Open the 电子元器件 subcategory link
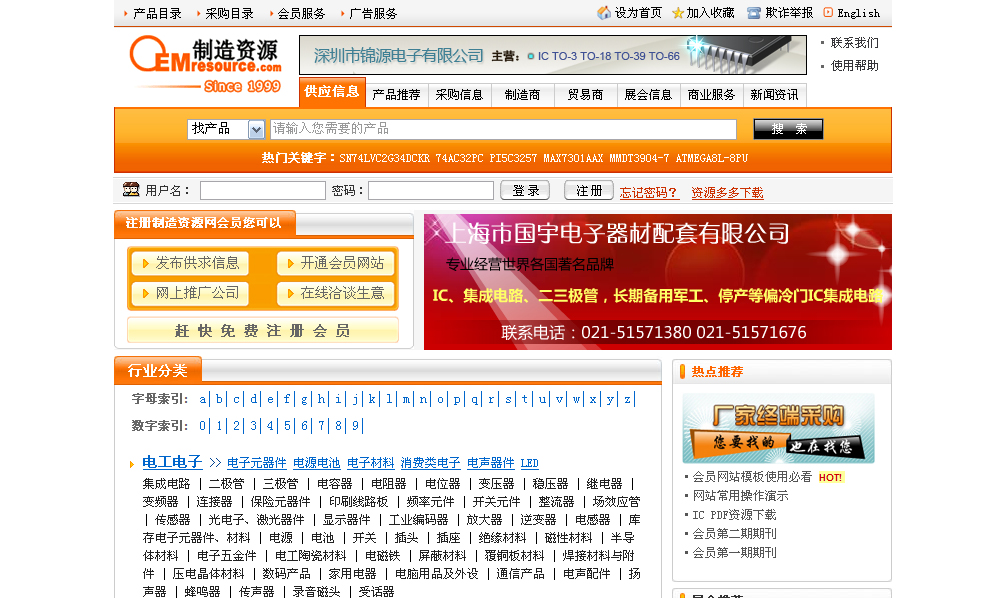Viewport: 1007px width, 598px height. click(256, 463)
